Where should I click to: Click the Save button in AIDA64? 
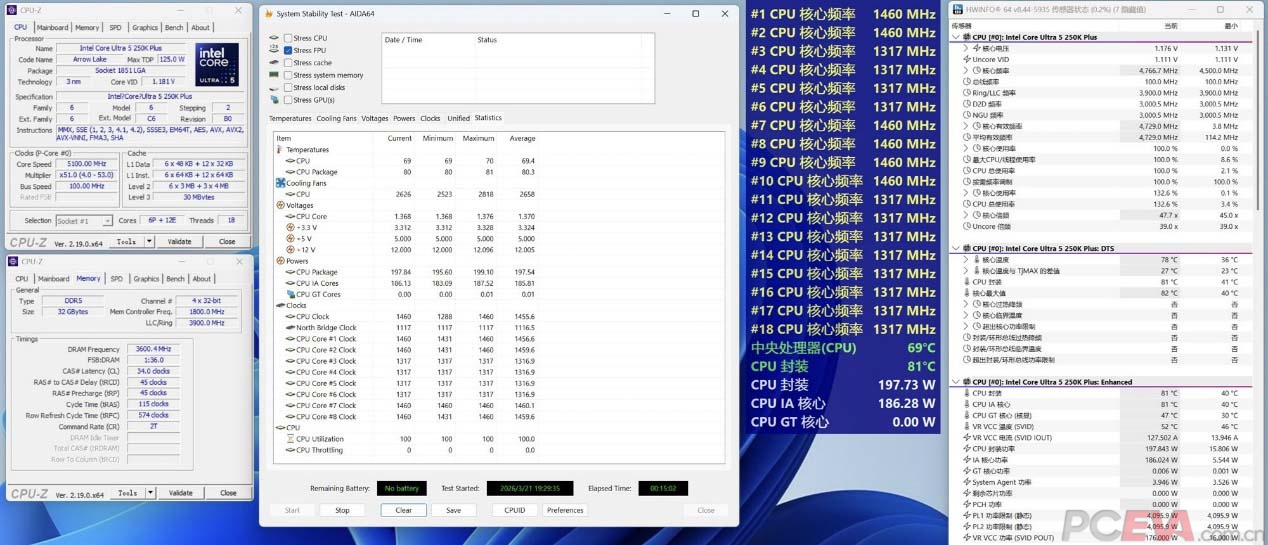tap(453, 510)
